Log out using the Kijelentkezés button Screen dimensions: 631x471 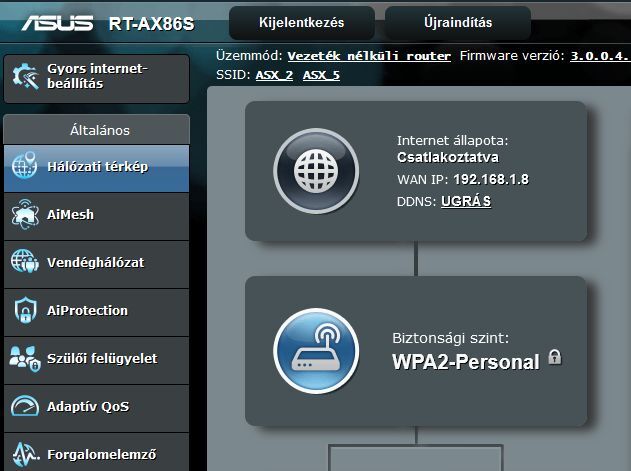pos(302,23)
